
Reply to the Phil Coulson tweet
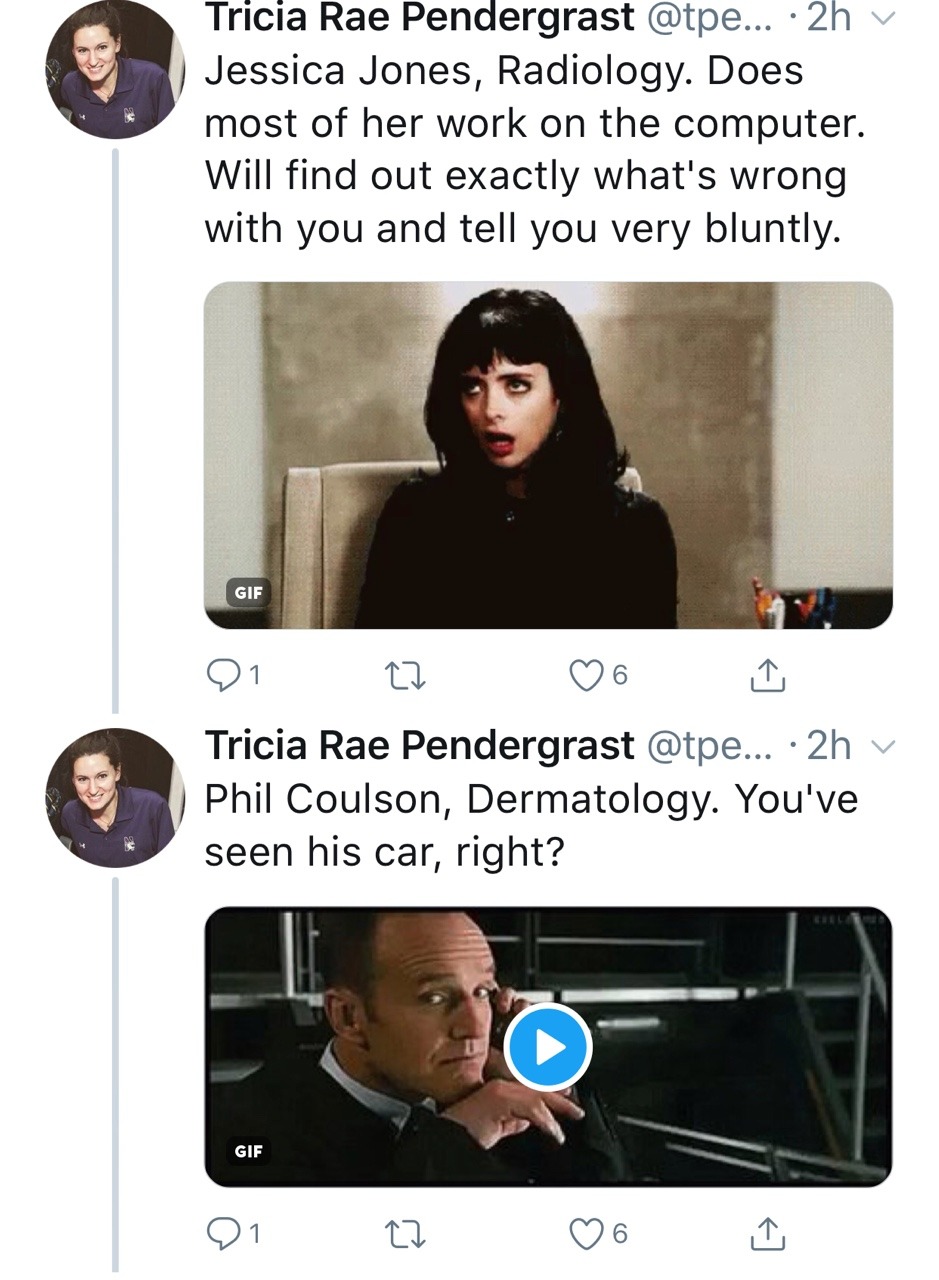click(221, 1235)
